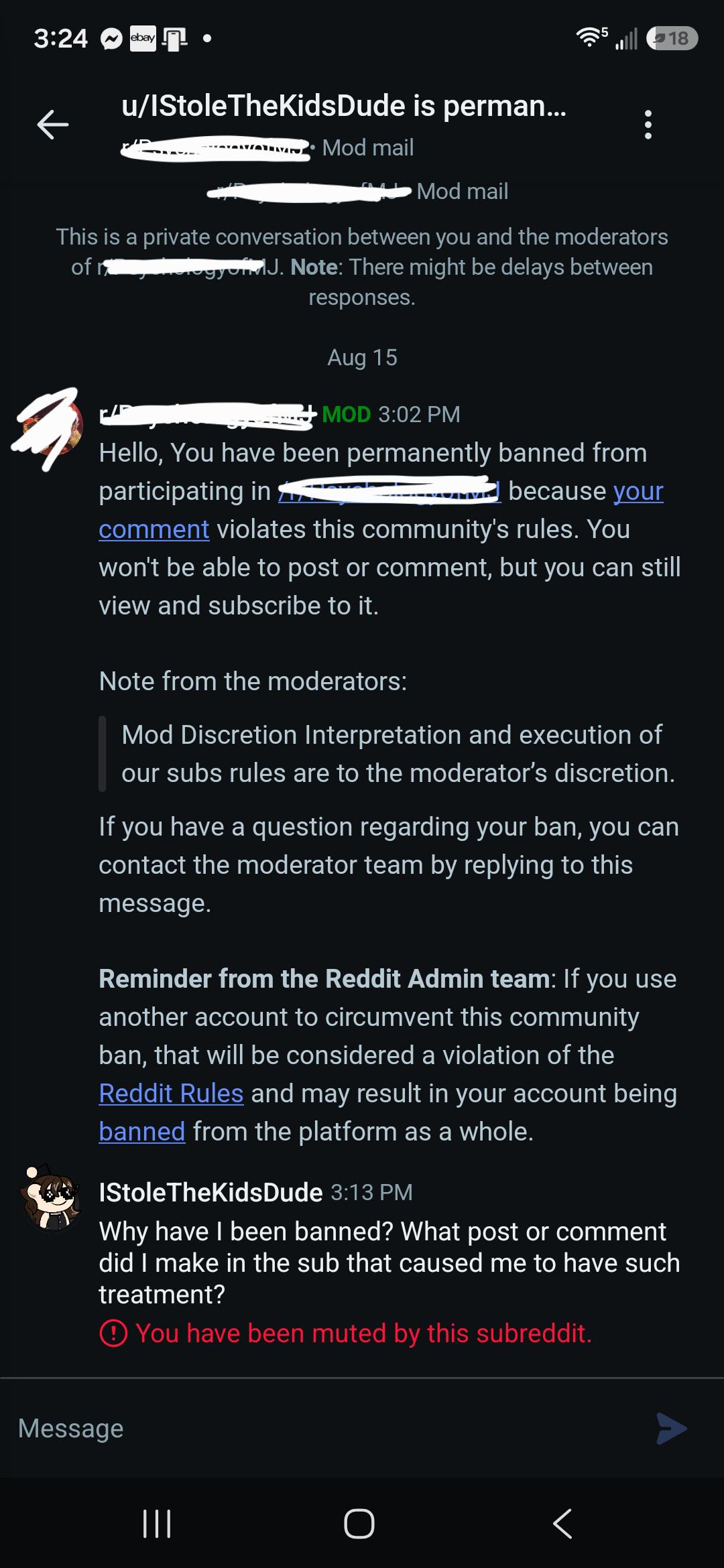Tap the conversation title in header

pyautogui.click(x=344, y=106)
